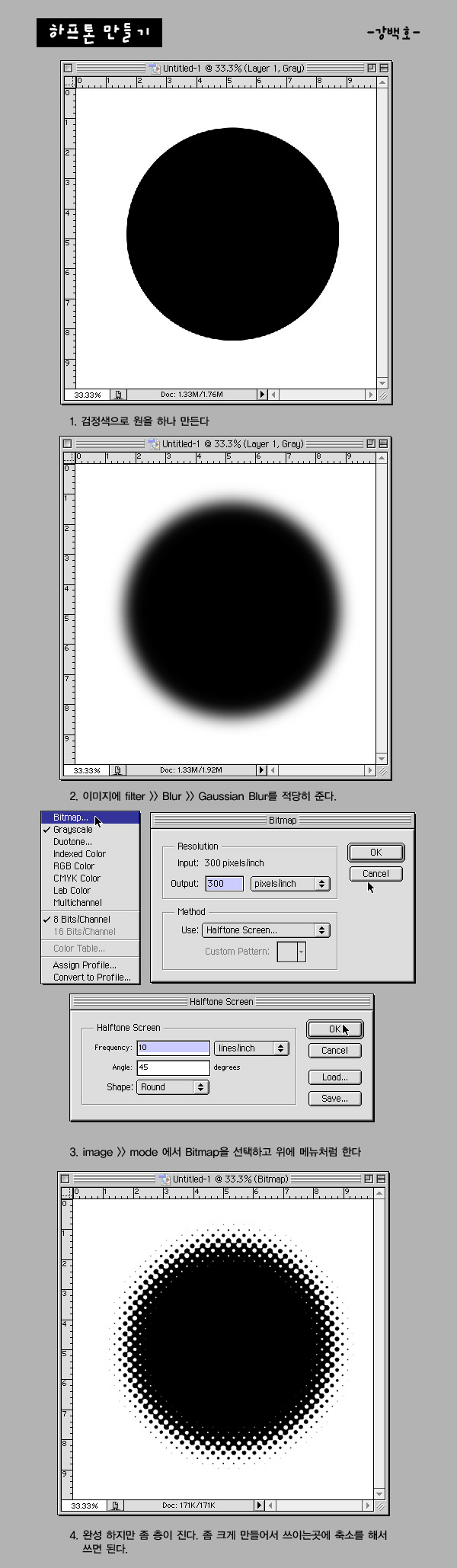Open the pixels/inch unit dropdown

pos(290,884)
